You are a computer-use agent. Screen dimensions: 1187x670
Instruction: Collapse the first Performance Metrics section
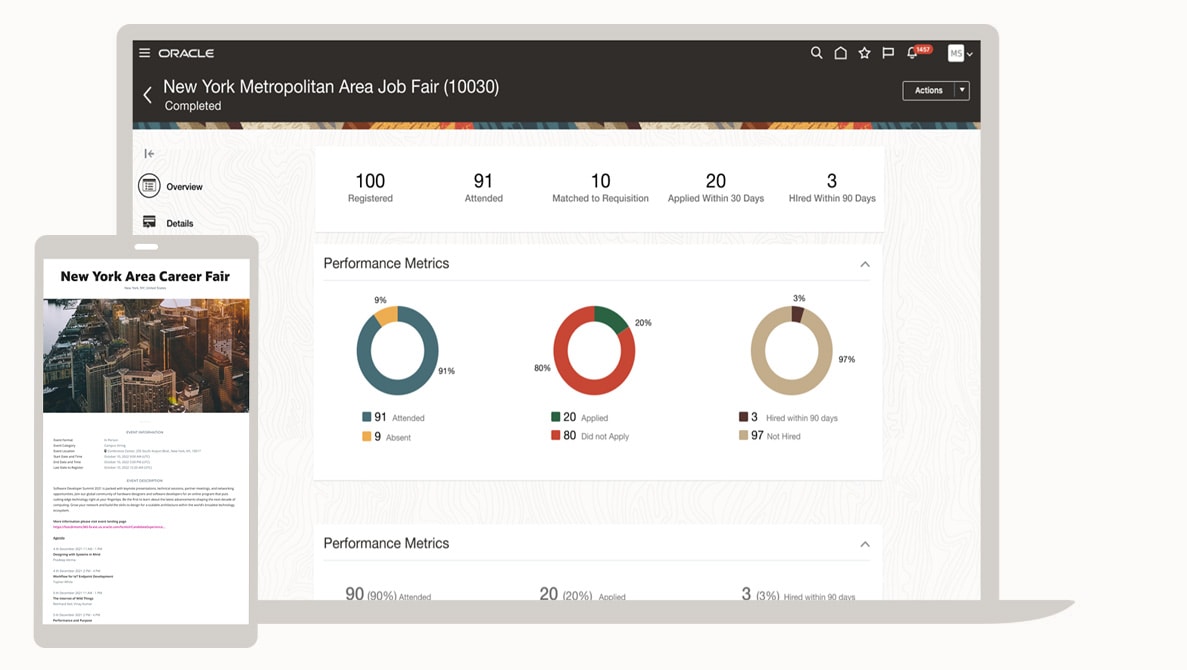(865, 264)
